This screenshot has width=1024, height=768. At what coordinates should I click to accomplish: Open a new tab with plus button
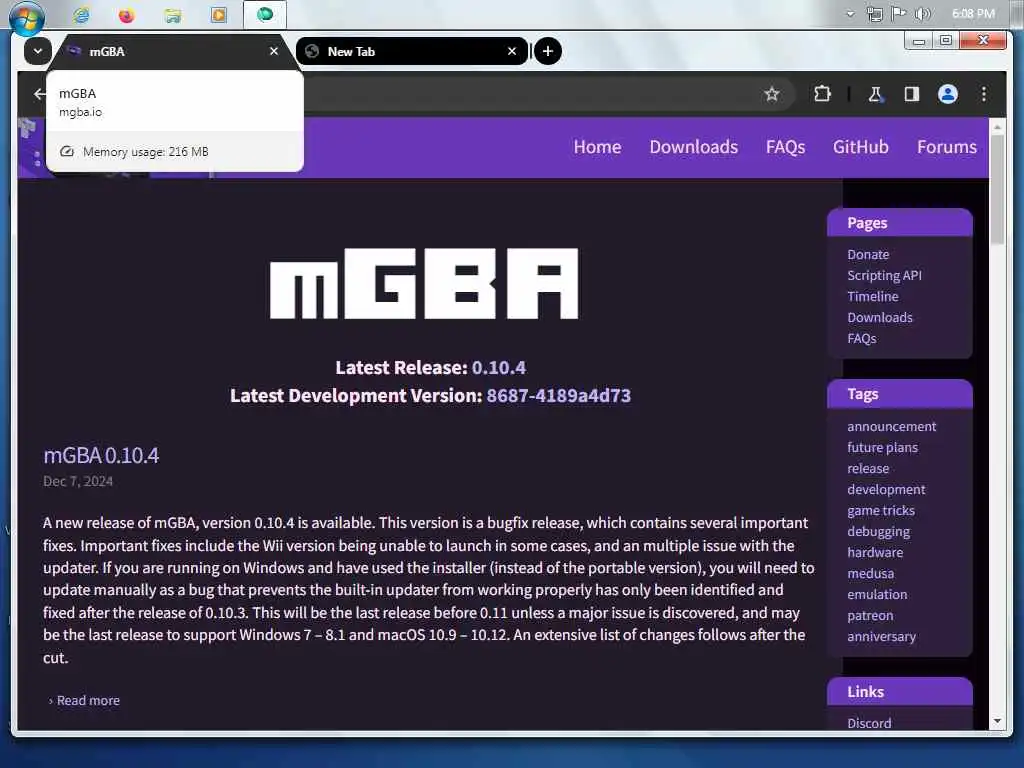click(548, 51)
